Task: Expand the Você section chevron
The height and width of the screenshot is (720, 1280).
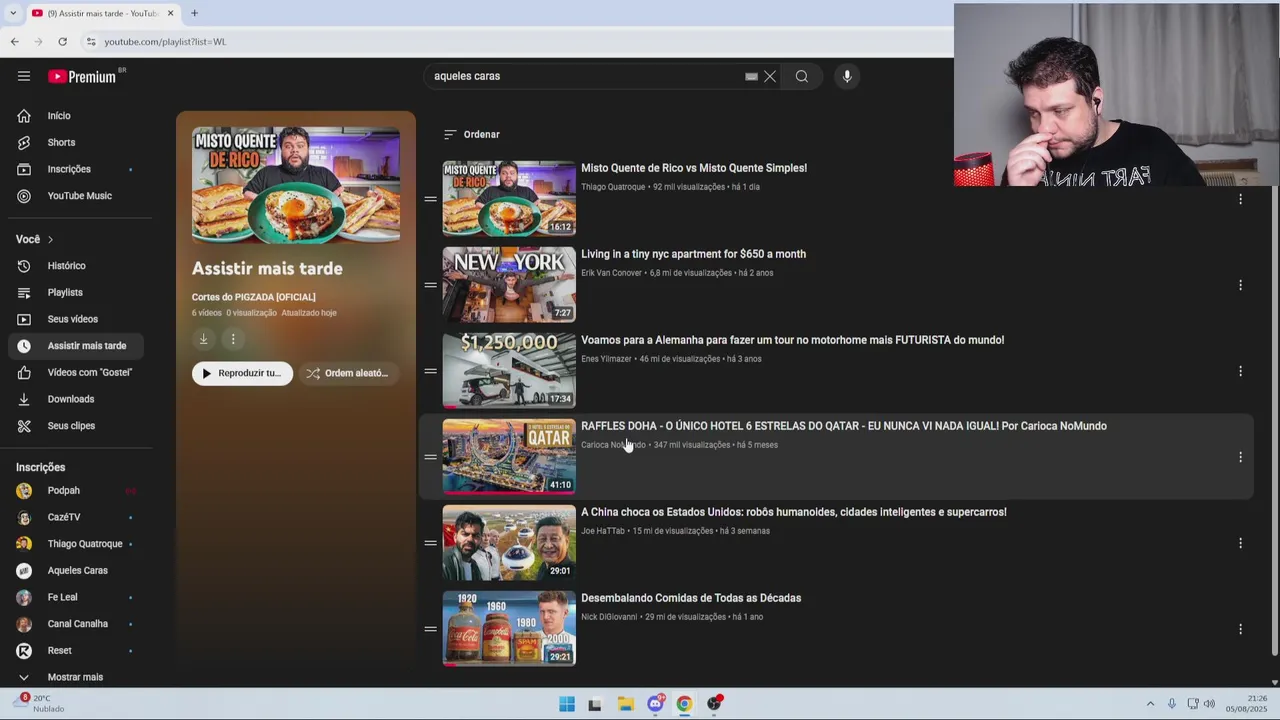Action: (50, 239)
